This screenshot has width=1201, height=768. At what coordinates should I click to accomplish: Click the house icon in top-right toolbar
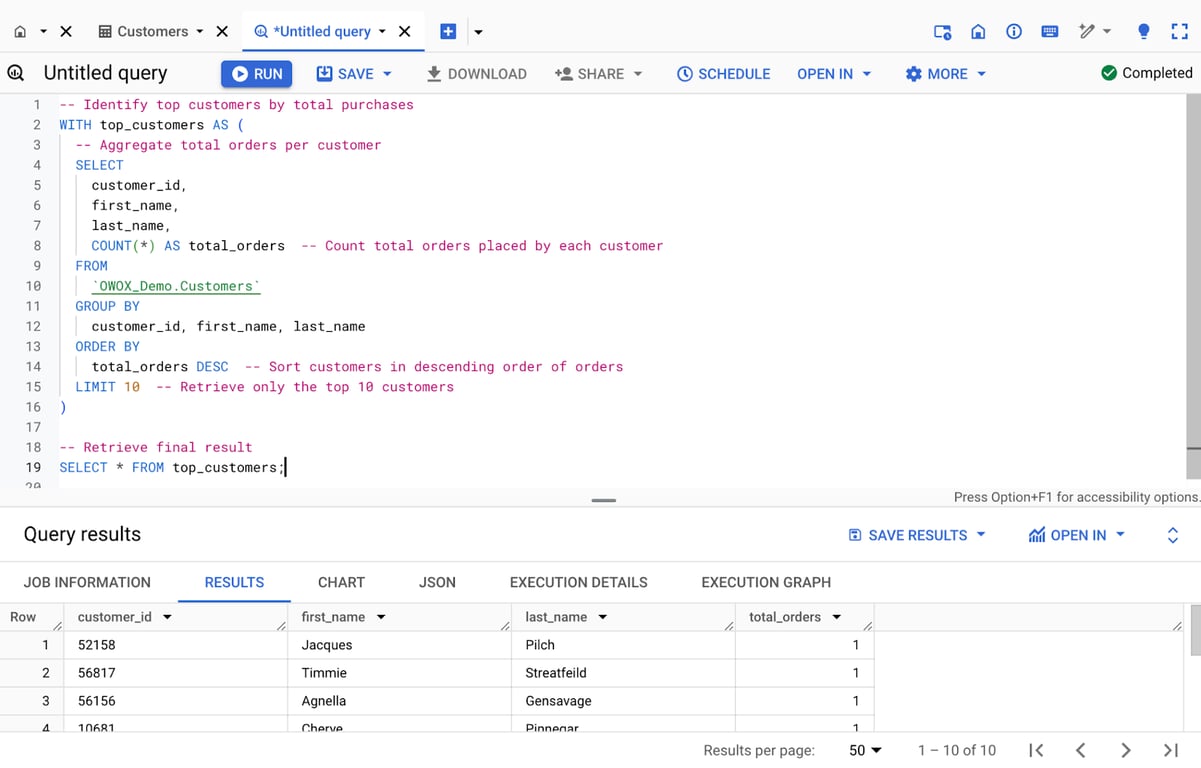pos(978,32)
